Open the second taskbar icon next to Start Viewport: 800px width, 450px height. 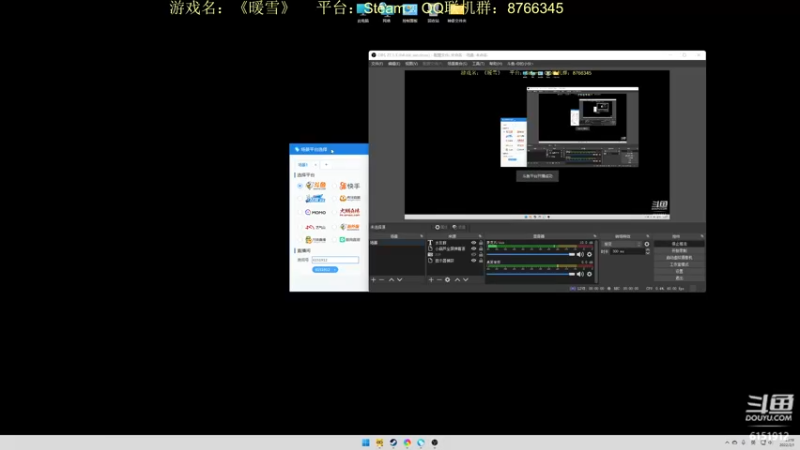pyautogui.click(x=380, y=442)
